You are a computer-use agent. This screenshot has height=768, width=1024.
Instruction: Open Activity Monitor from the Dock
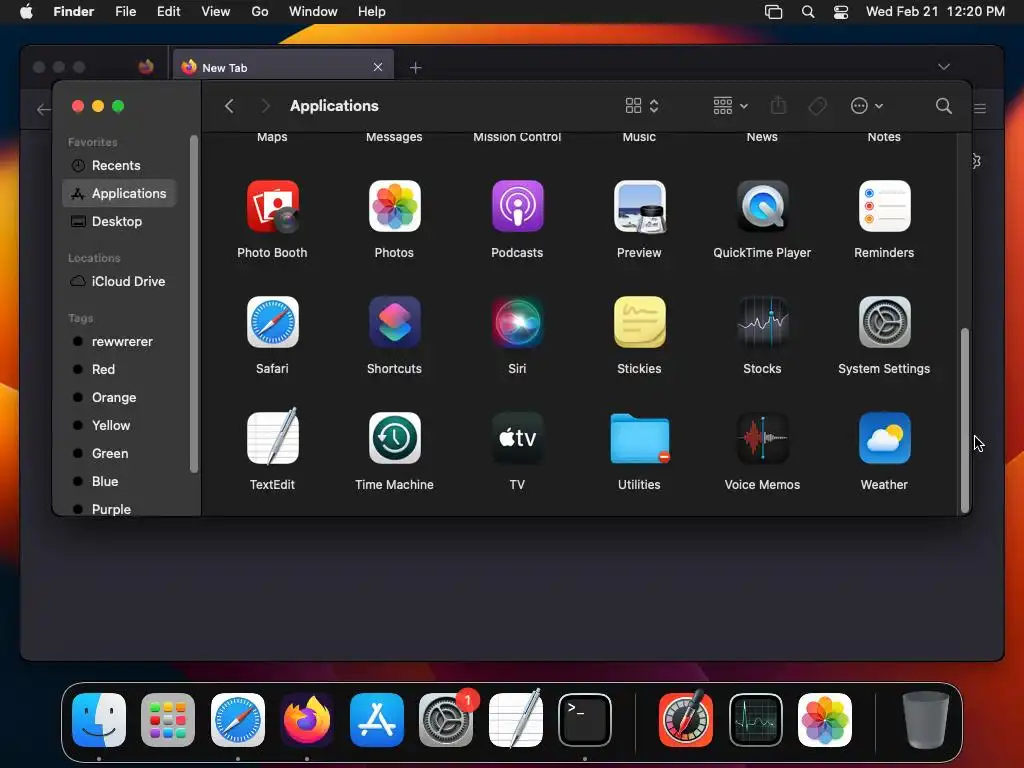756,720
